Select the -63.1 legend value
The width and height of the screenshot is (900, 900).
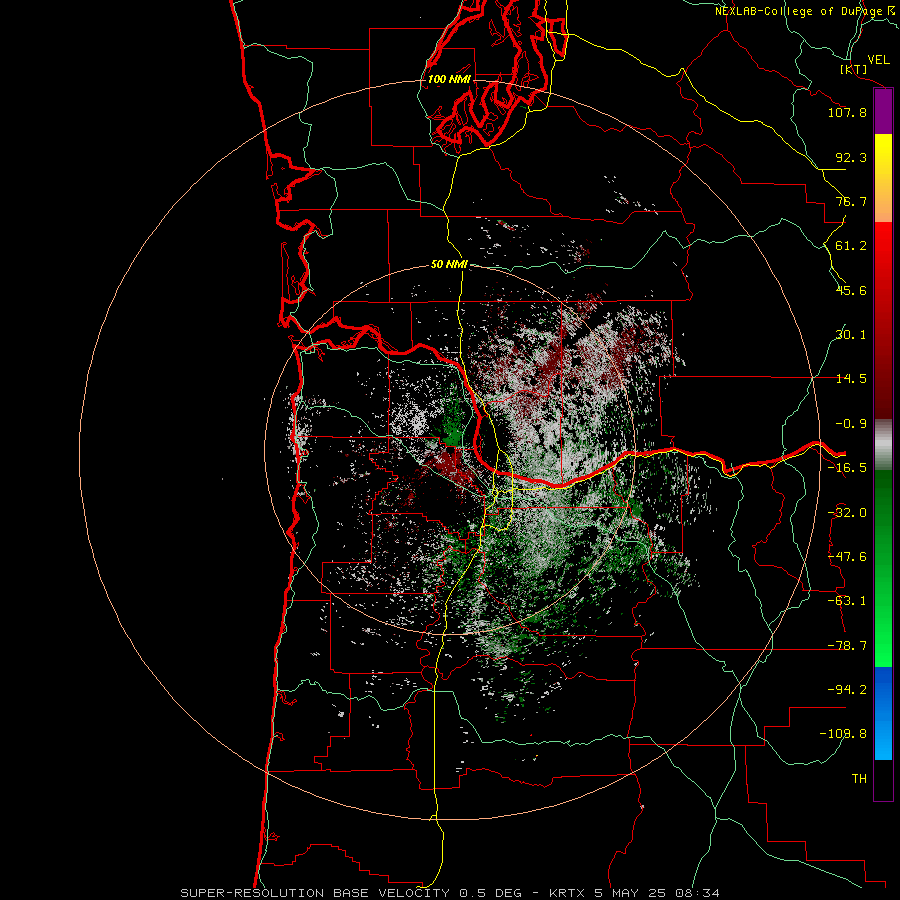coord(847,601)
